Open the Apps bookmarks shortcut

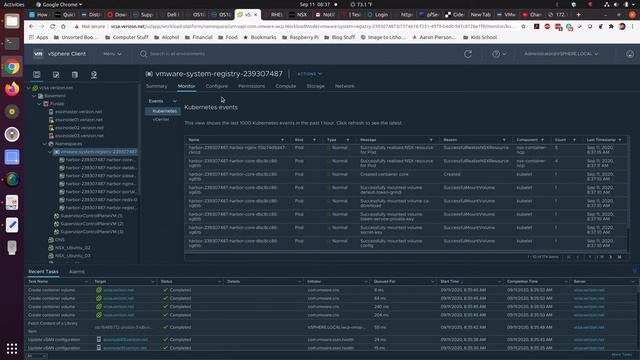[x=39, y=37]
